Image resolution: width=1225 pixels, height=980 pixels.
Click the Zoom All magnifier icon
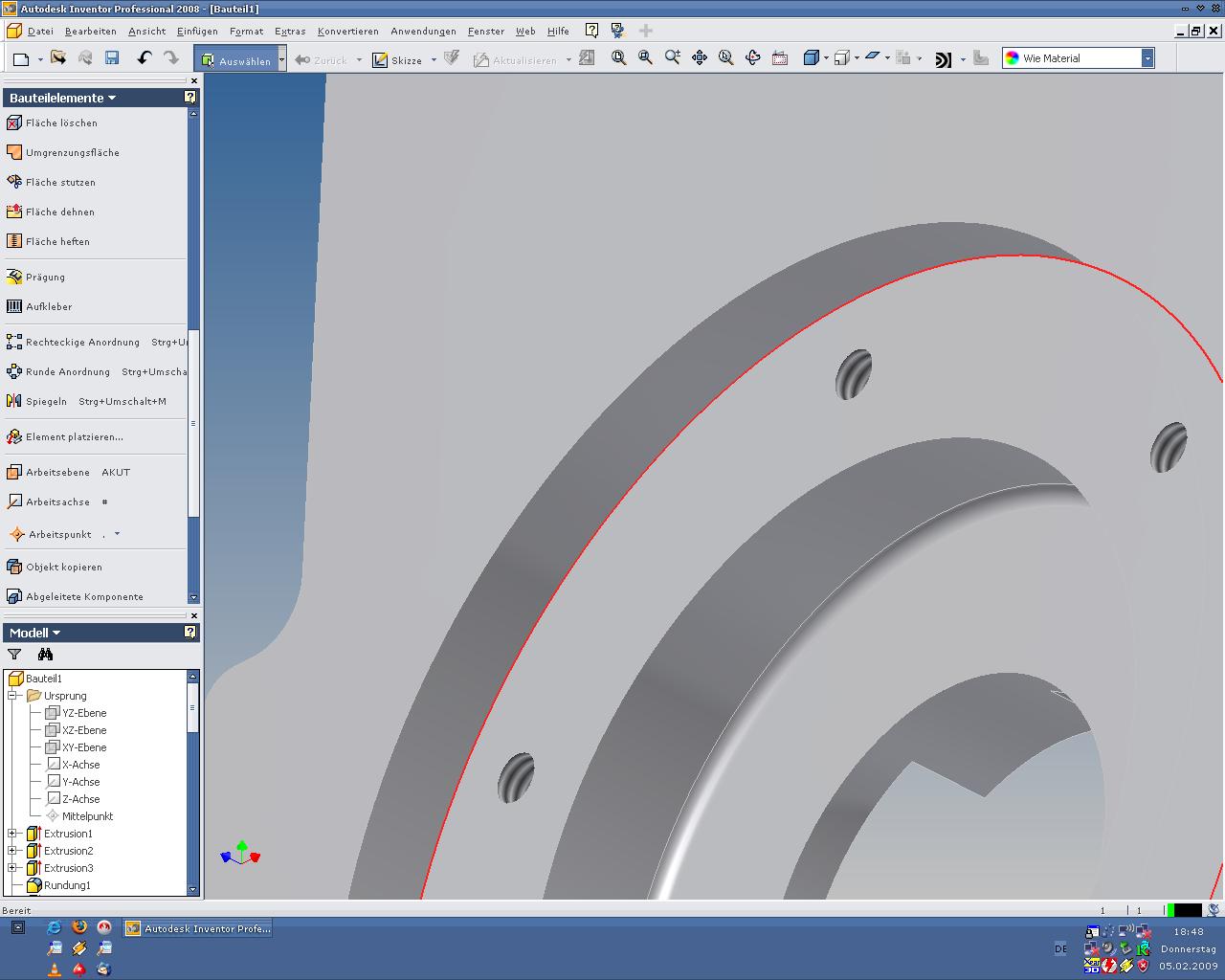[618, 58]
